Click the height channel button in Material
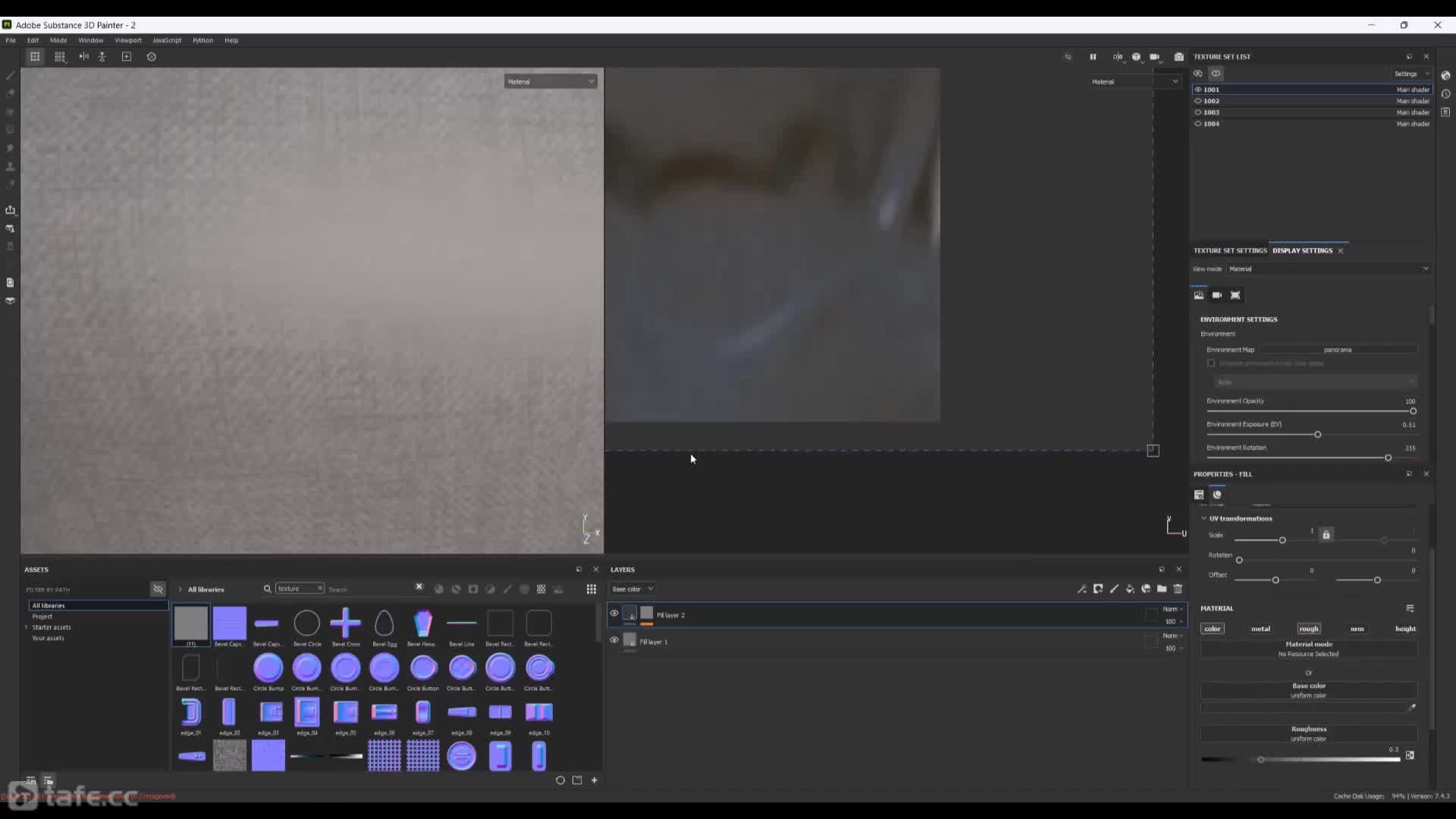 [1405, 629]
